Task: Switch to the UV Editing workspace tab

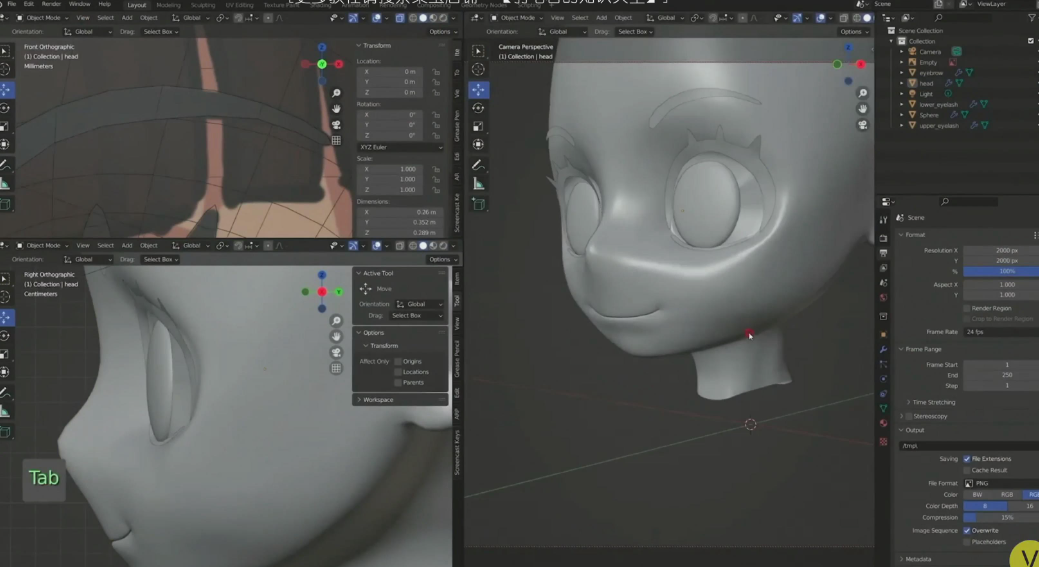Action: pos(239,5)
